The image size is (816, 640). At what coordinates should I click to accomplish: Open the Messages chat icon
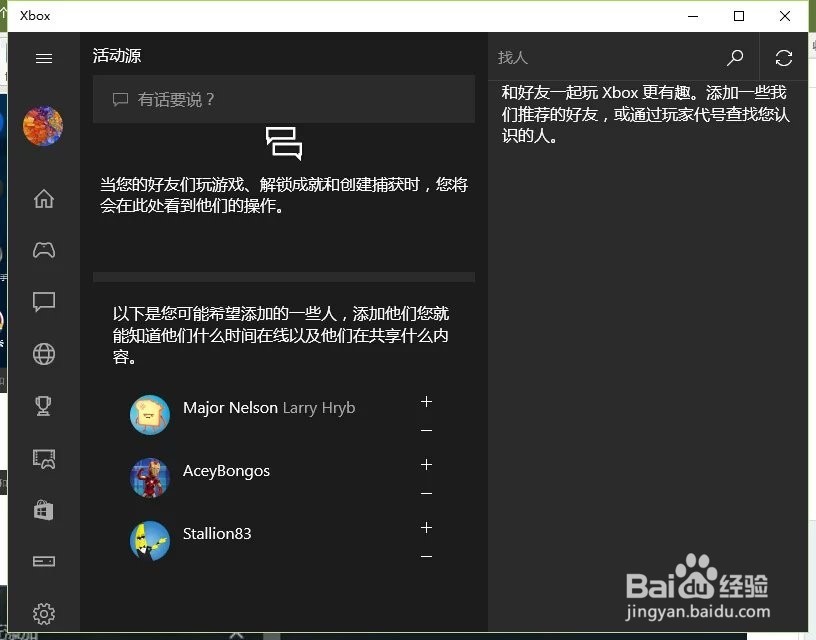(44, 302)
